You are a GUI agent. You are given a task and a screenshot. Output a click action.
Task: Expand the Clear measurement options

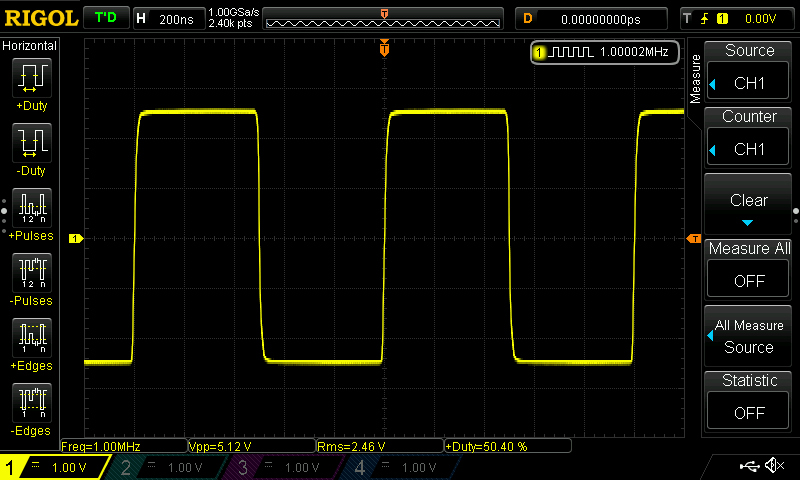[x=749, y=205]
